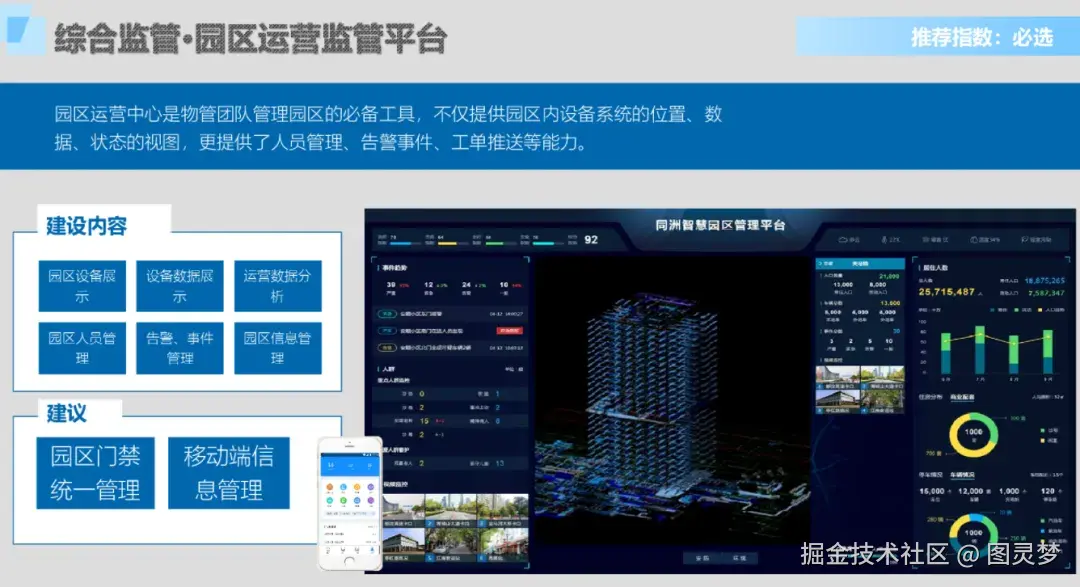The image size is (1080, 587).
Task: Click the humidity 34% icon in the header
Action: pos(971,240)
